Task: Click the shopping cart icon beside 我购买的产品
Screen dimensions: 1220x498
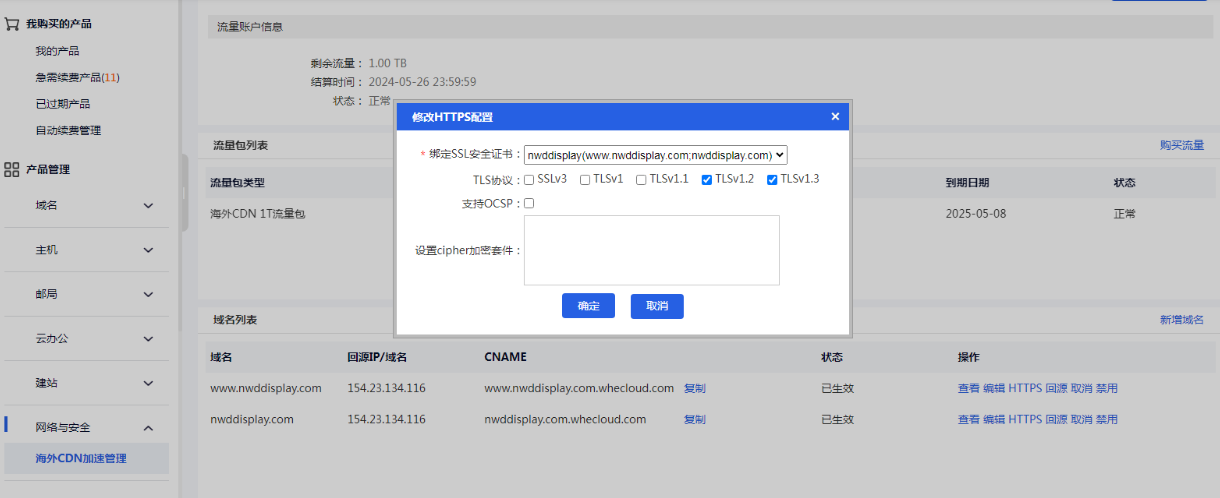Action: point(12,24)
